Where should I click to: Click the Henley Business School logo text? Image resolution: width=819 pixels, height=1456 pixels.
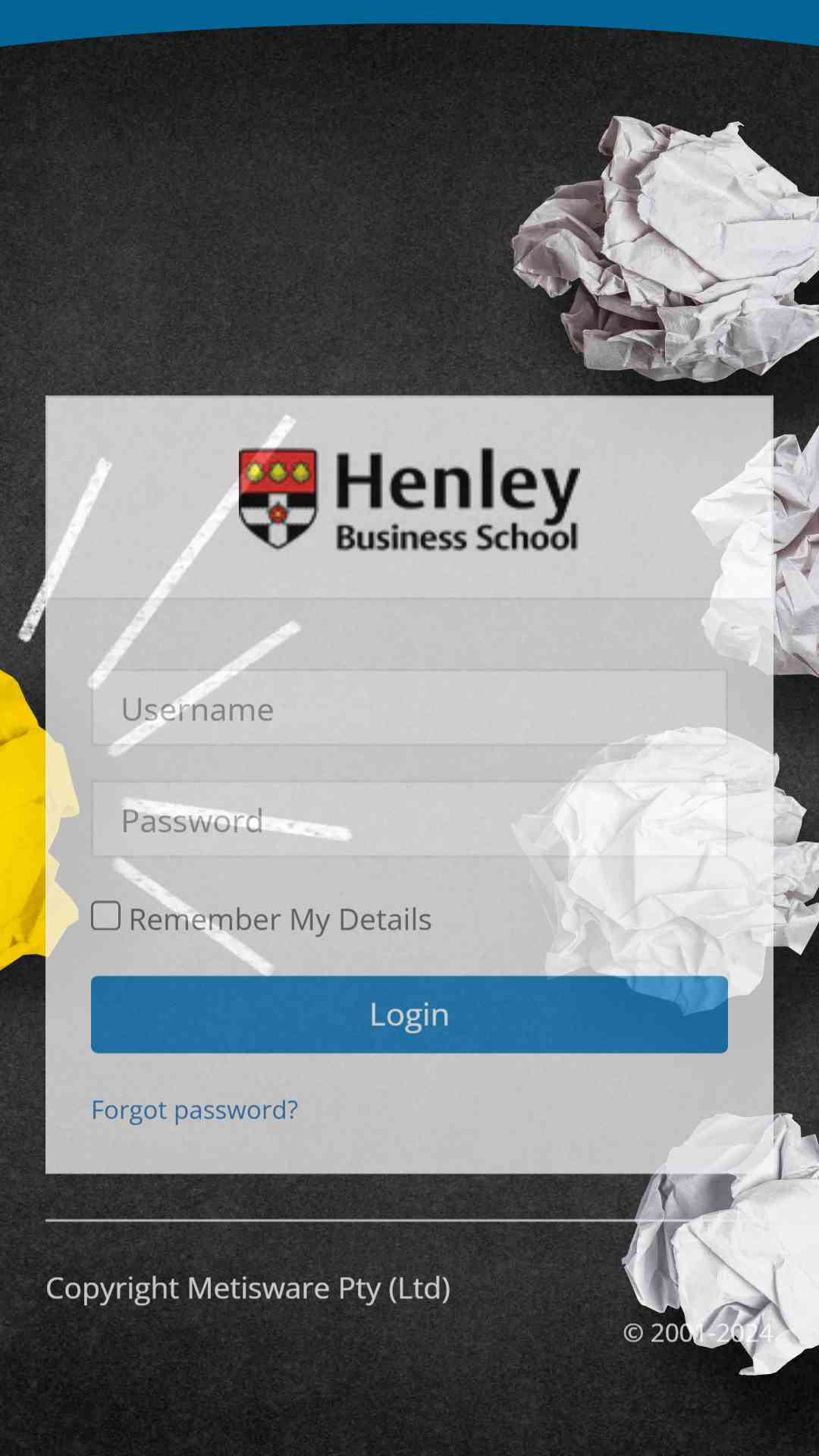[457, 500]
